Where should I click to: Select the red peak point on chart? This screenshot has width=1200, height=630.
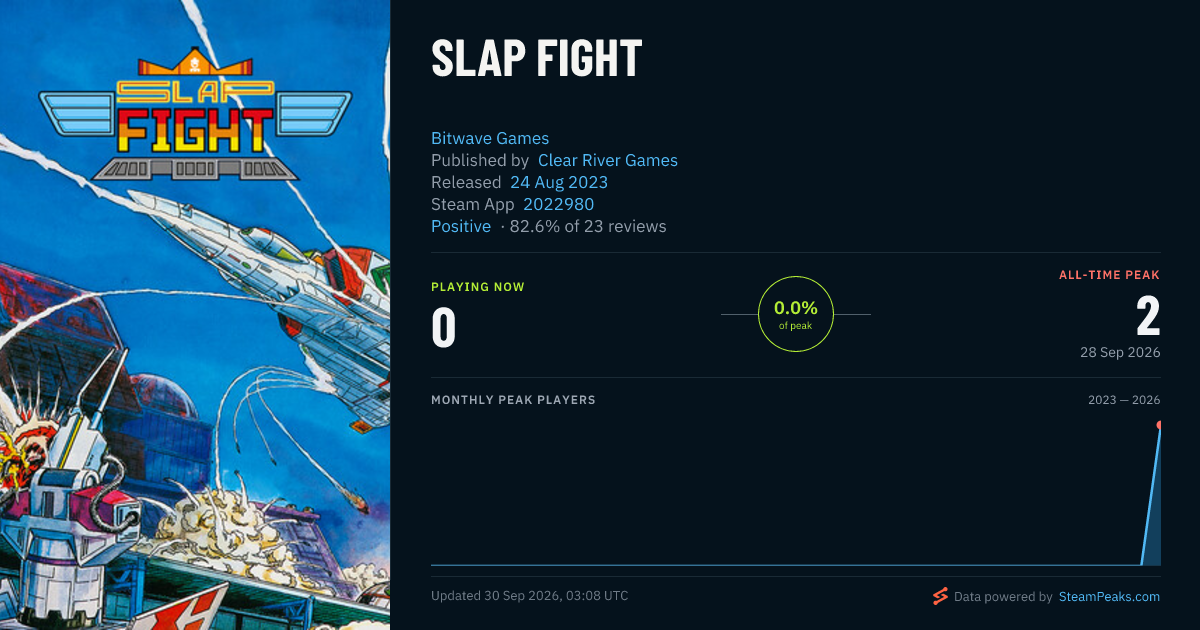[1160, 425]
